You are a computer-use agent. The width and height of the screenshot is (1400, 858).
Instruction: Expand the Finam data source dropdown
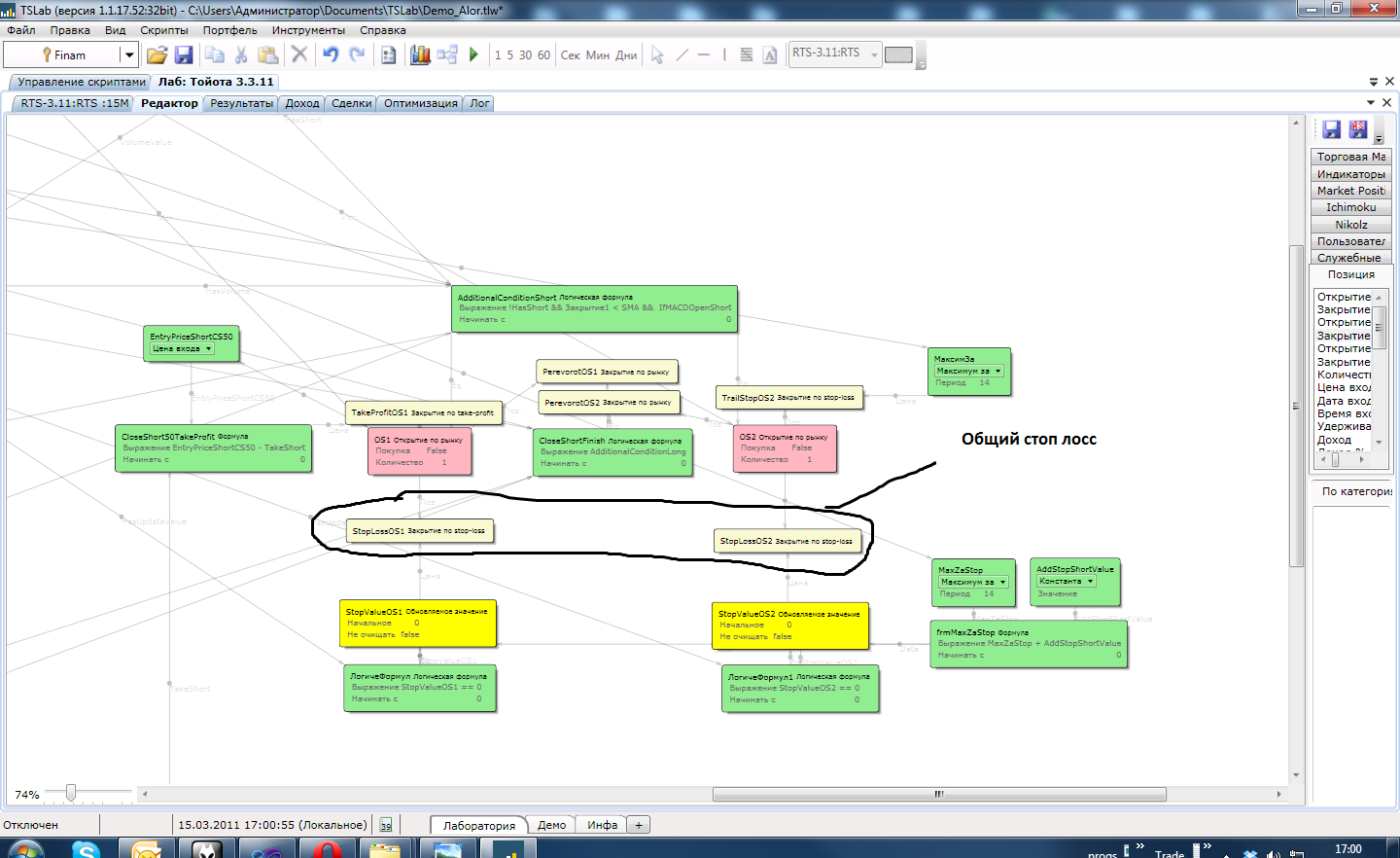pyautogui.click(x=128, y=54)
